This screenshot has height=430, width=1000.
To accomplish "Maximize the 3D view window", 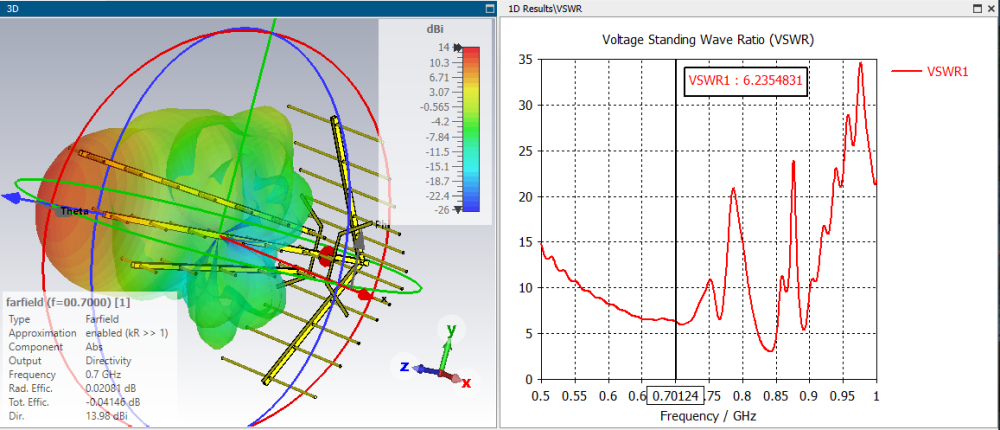I will tap(488, 8).
